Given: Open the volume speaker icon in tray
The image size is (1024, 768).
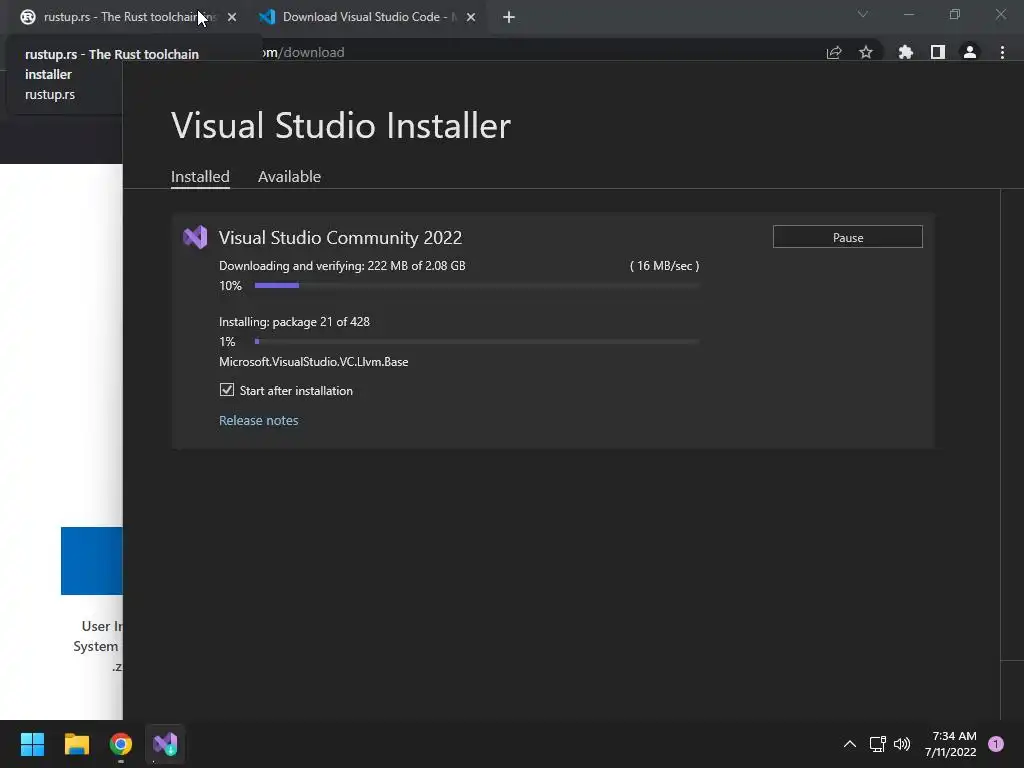Looking at the screenshot, I should coord(902,744).
